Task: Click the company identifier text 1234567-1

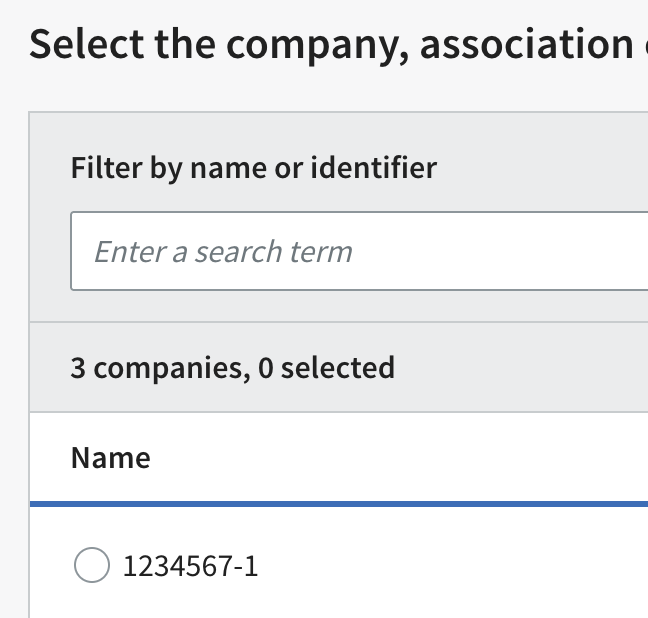Action: click(x=190, y=567)
